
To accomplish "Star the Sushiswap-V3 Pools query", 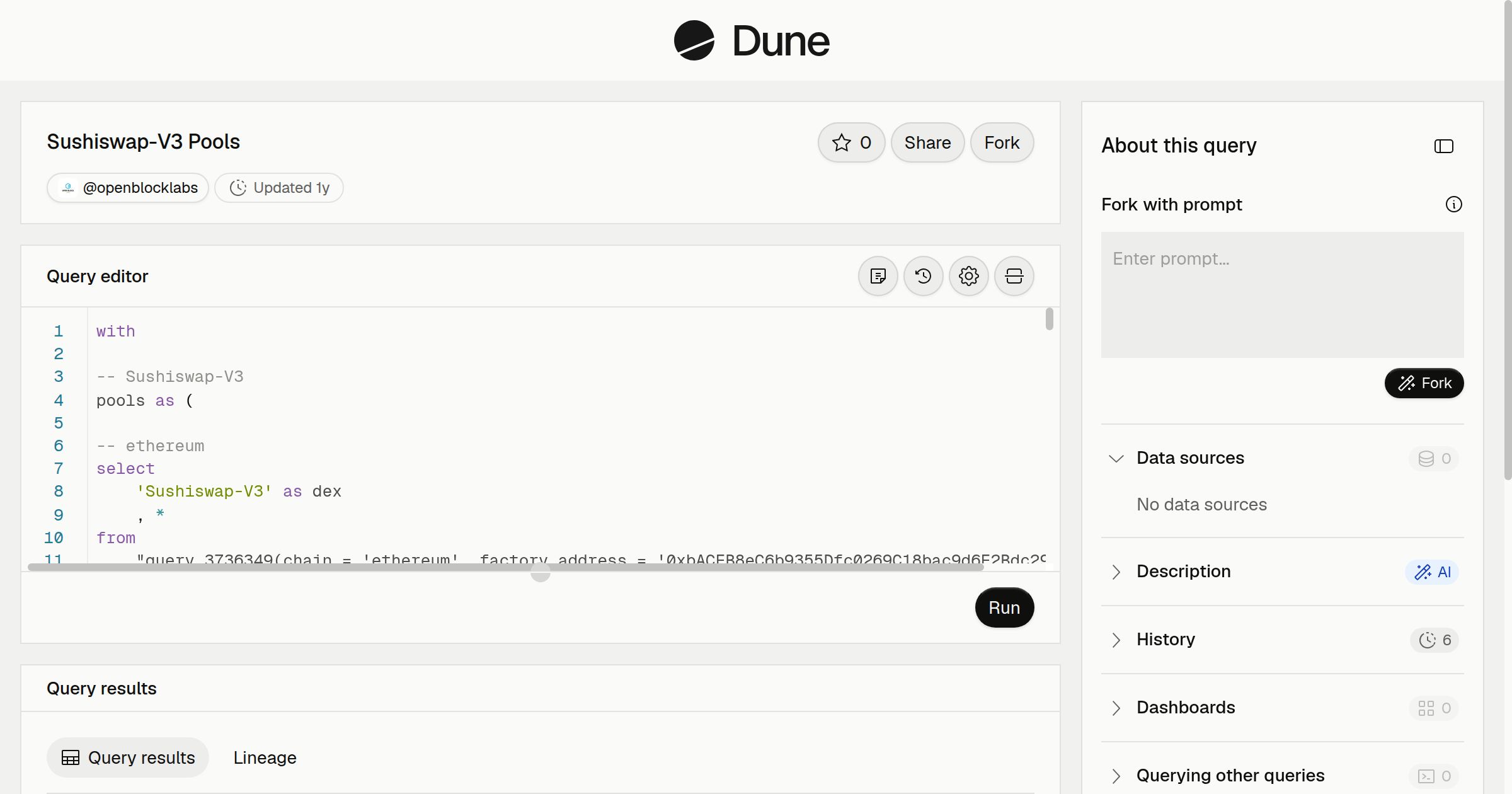I will pos(851,142).
